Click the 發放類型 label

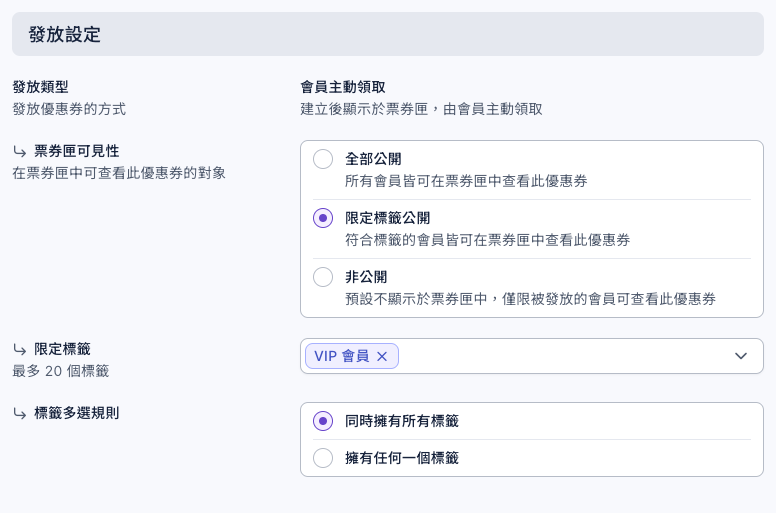[41, 87]
